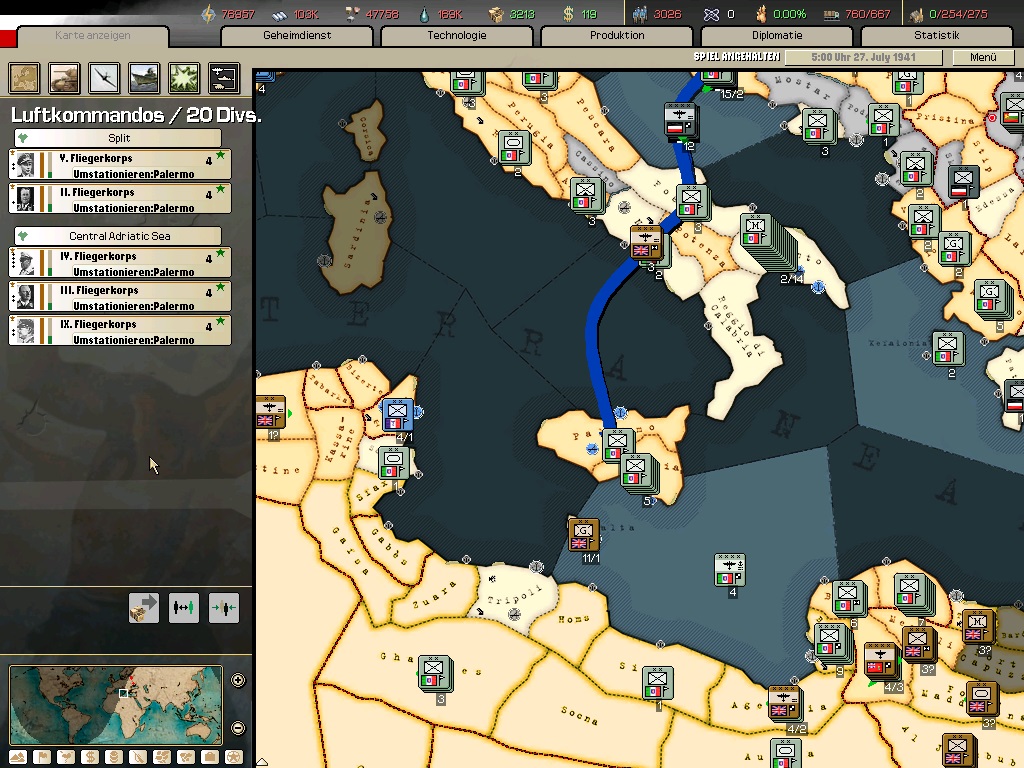Open the Diplomatie tab
Viewport: 1024px width, 768px height.
777,36
